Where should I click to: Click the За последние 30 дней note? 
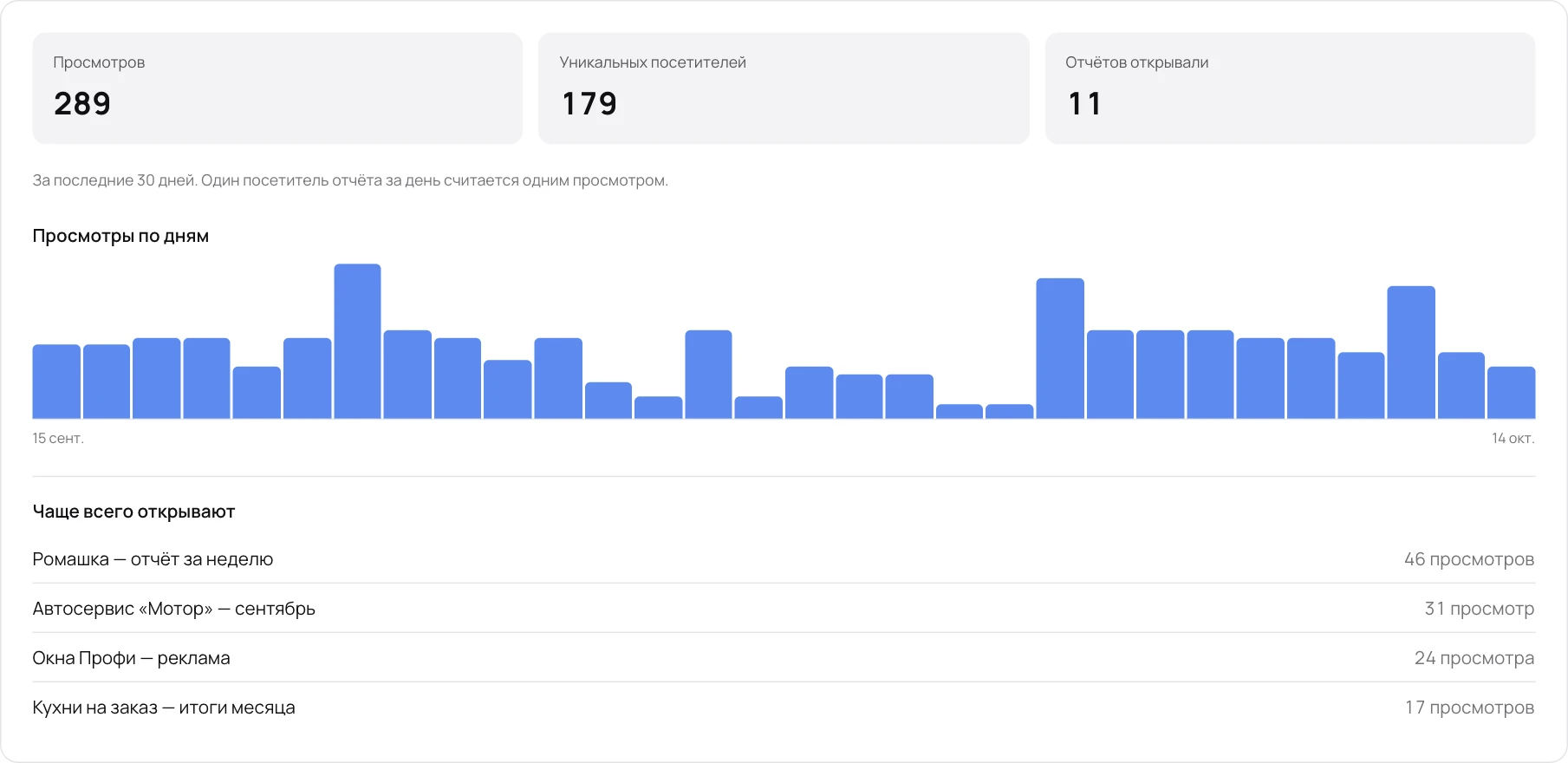(350, 180)
